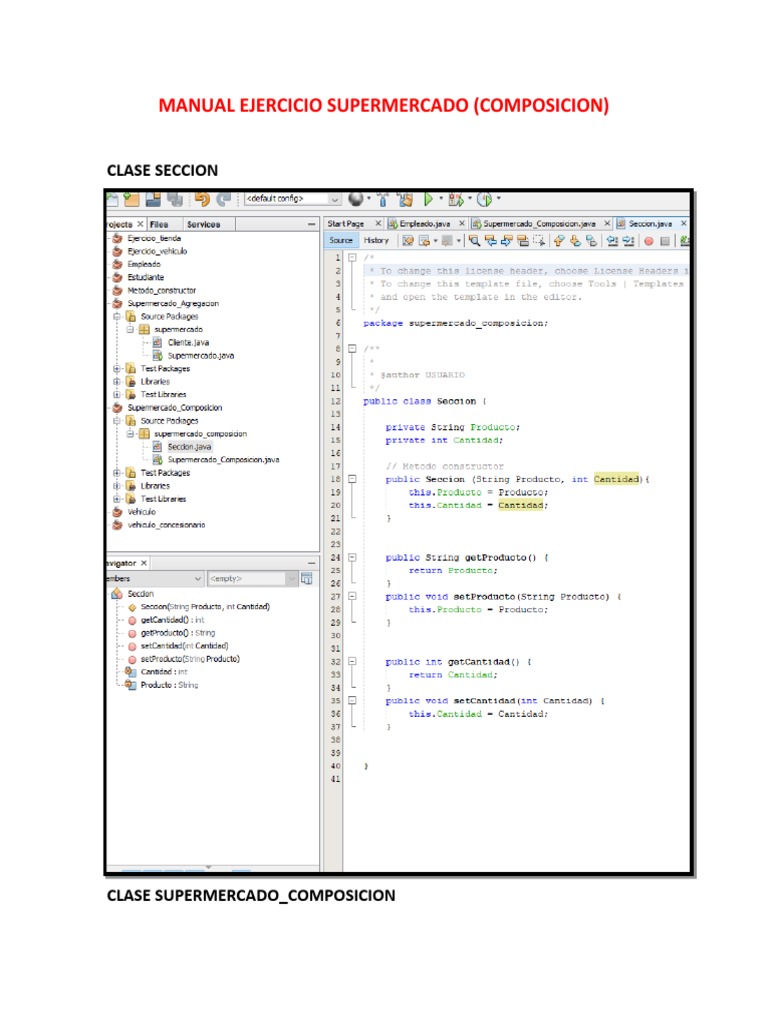The width and height of the screenshot is (768, 1024).
Task: Select the Estudiante project
Action: point(146,278)
